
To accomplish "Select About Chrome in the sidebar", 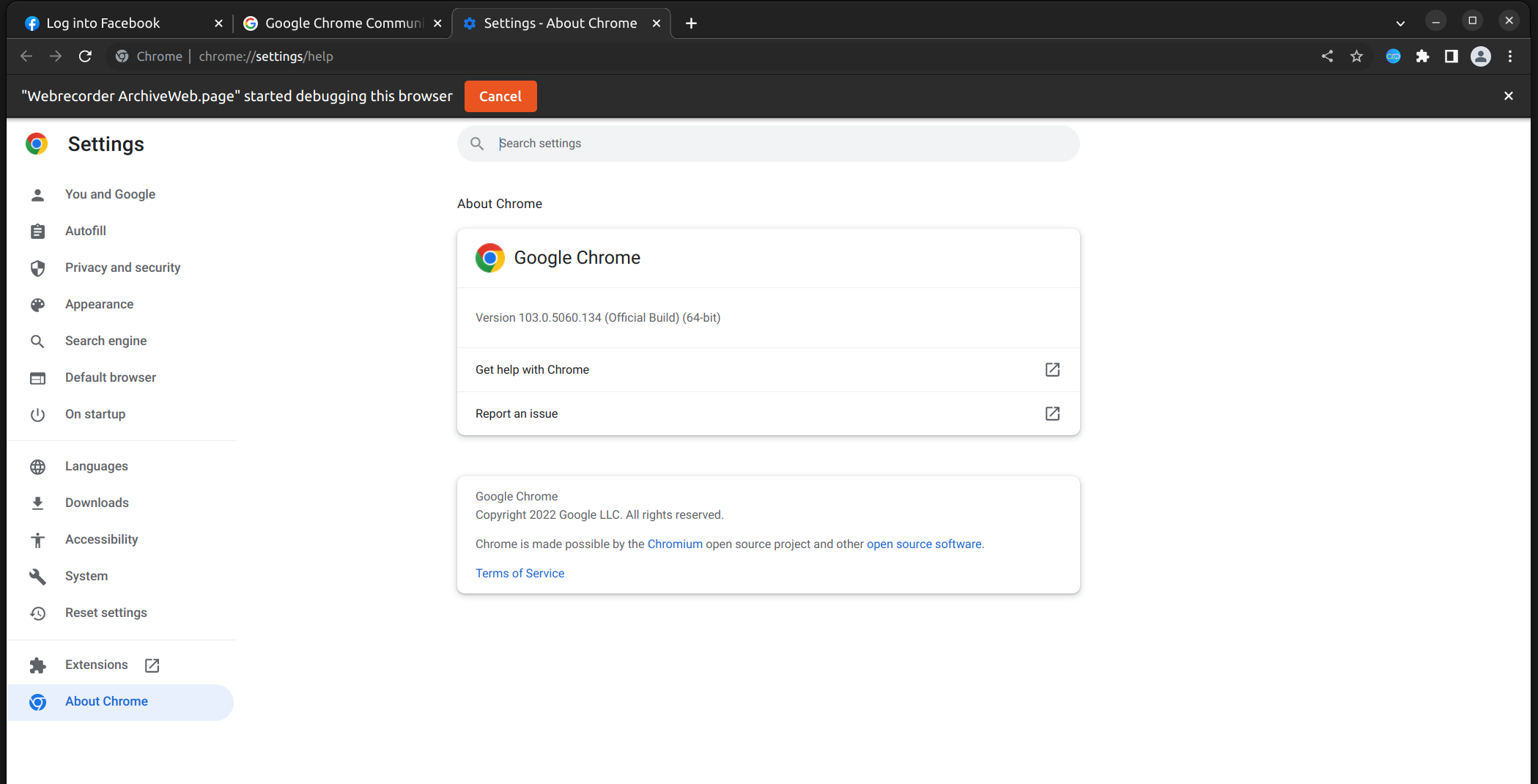I will pyautogui.click(x=120, y=702).
